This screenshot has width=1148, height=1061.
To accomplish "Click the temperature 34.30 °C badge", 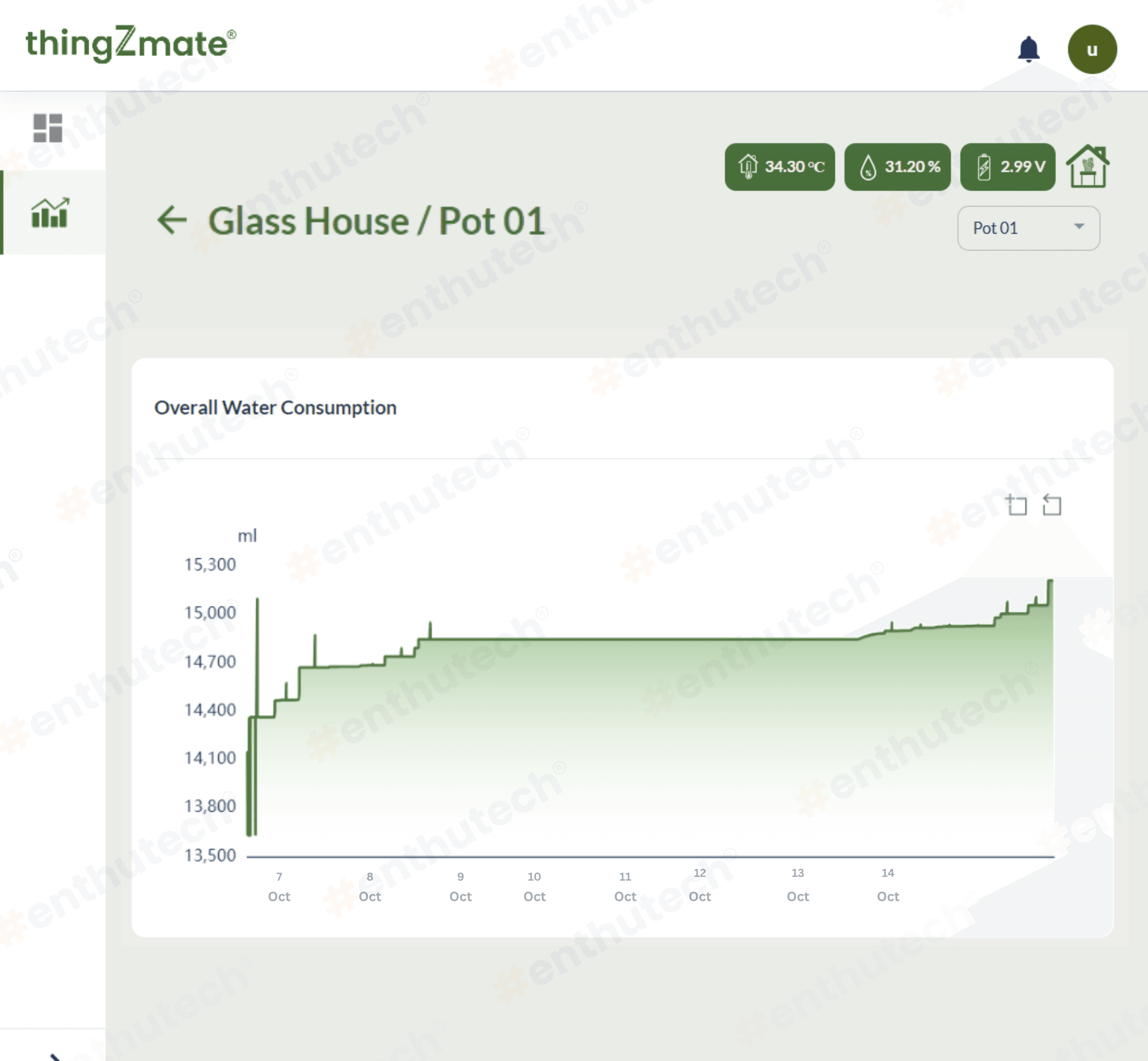I will coord(779,167).
